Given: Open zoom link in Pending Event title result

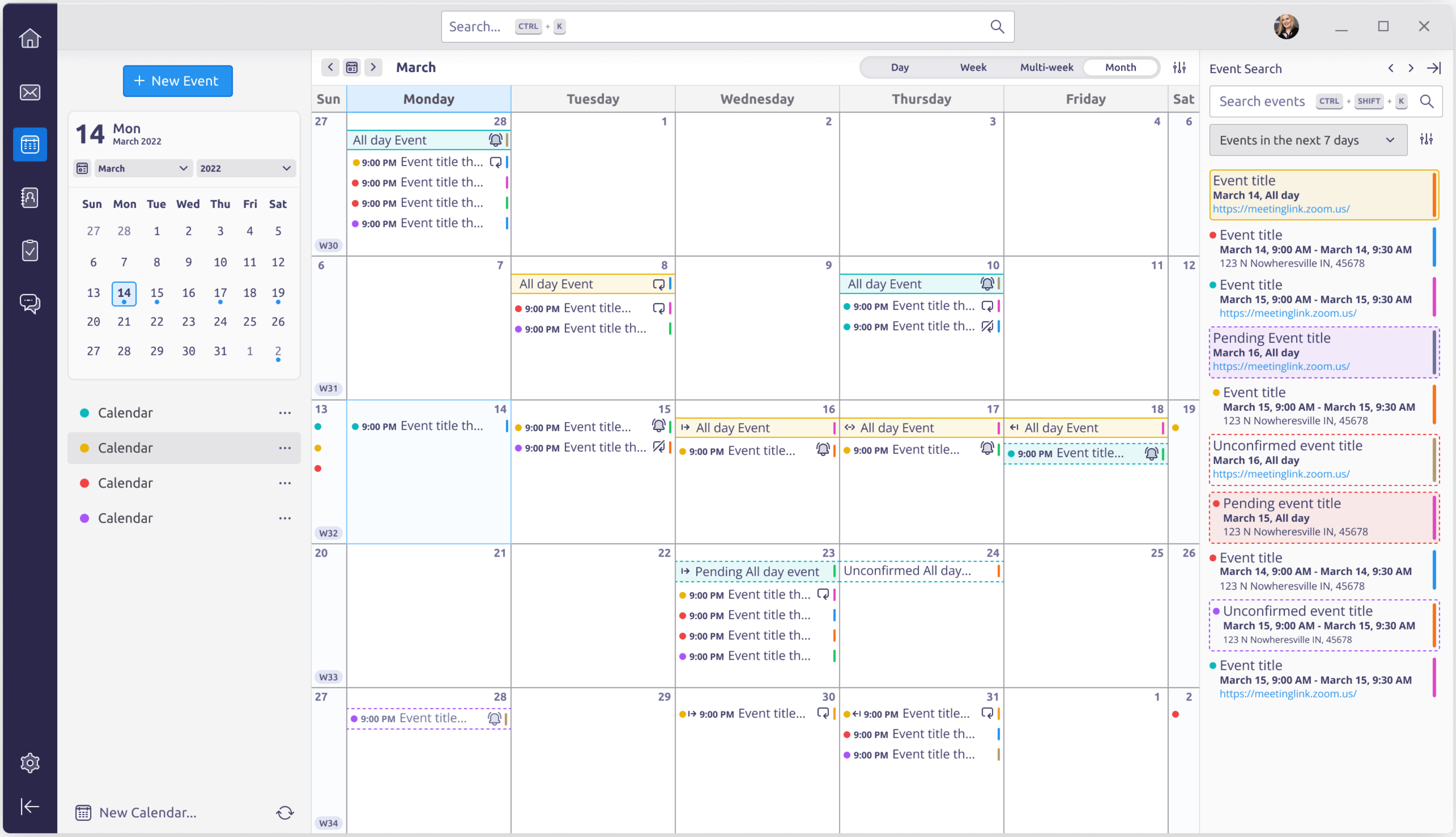Looking at the screenshot, I should (1280, 366).
